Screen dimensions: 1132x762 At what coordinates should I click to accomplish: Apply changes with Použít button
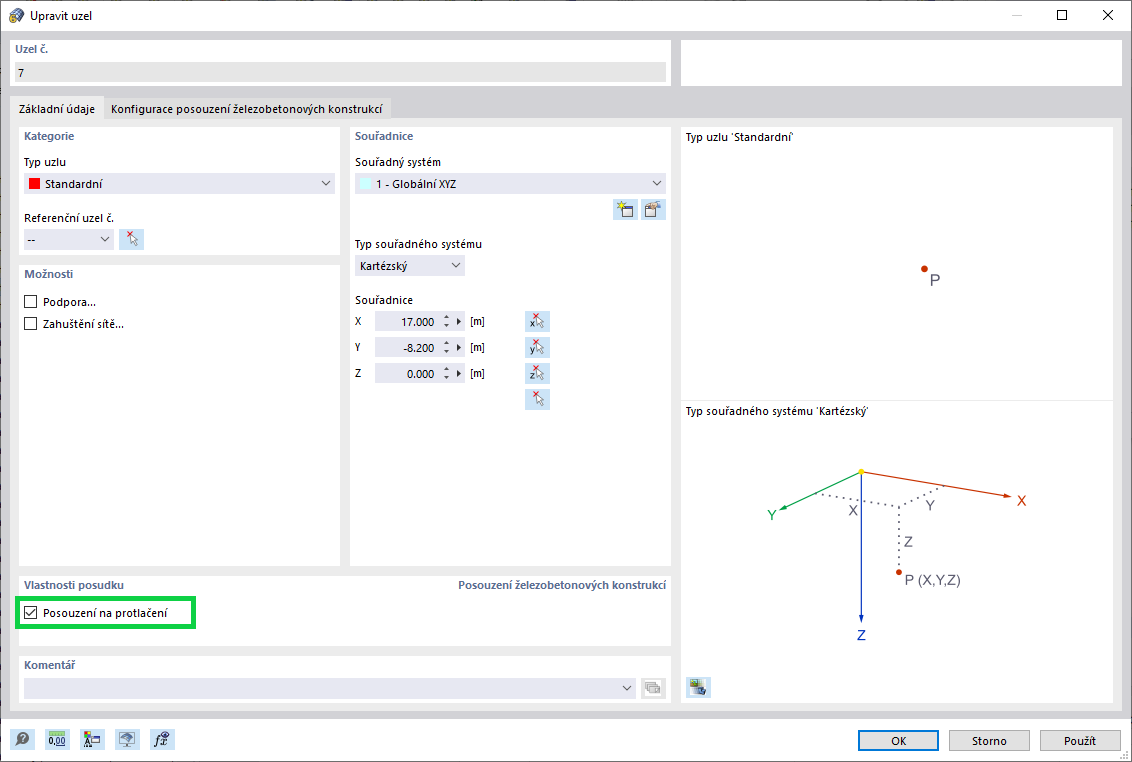1080,740
